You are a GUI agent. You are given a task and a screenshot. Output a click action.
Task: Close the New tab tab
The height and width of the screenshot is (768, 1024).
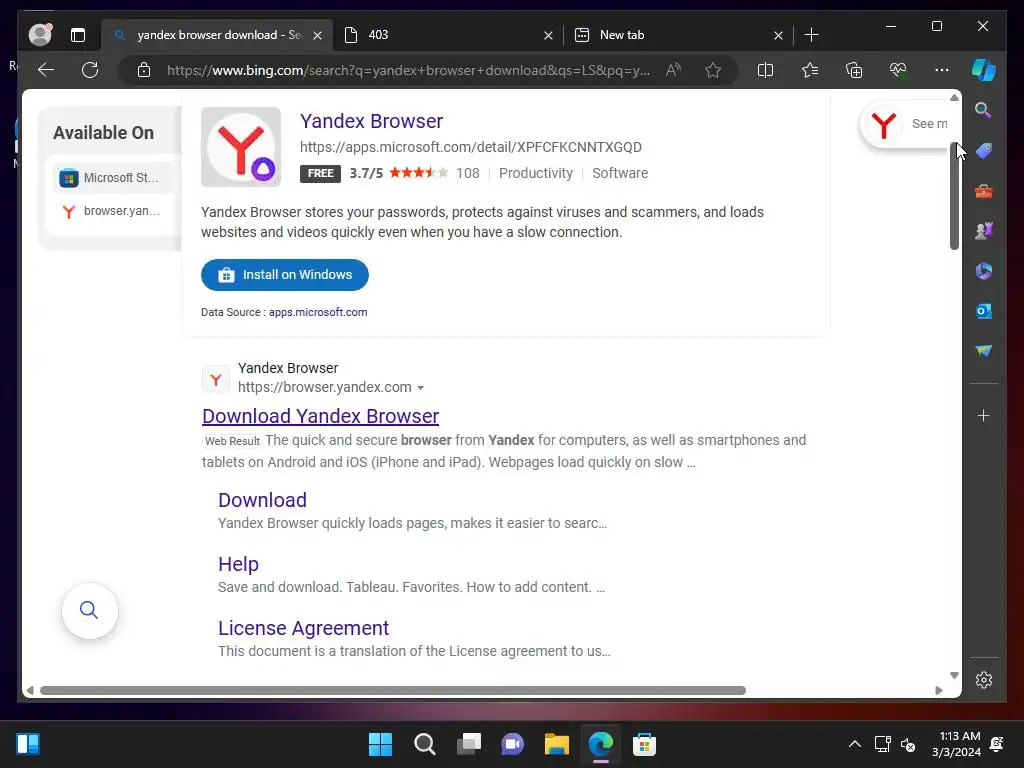(778, 35)
